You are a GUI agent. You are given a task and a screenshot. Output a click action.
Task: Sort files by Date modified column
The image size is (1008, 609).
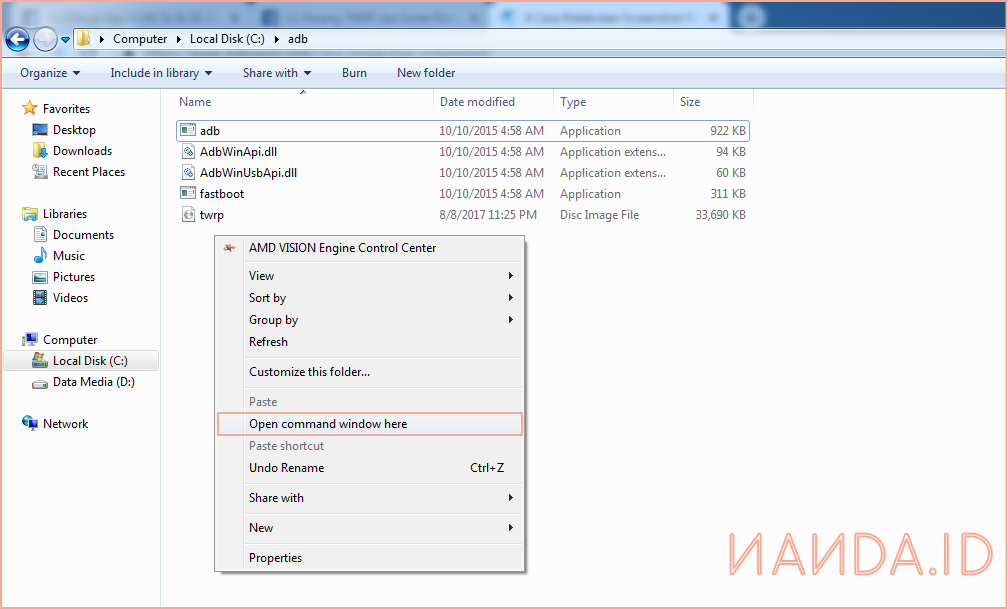coord(477,102)
